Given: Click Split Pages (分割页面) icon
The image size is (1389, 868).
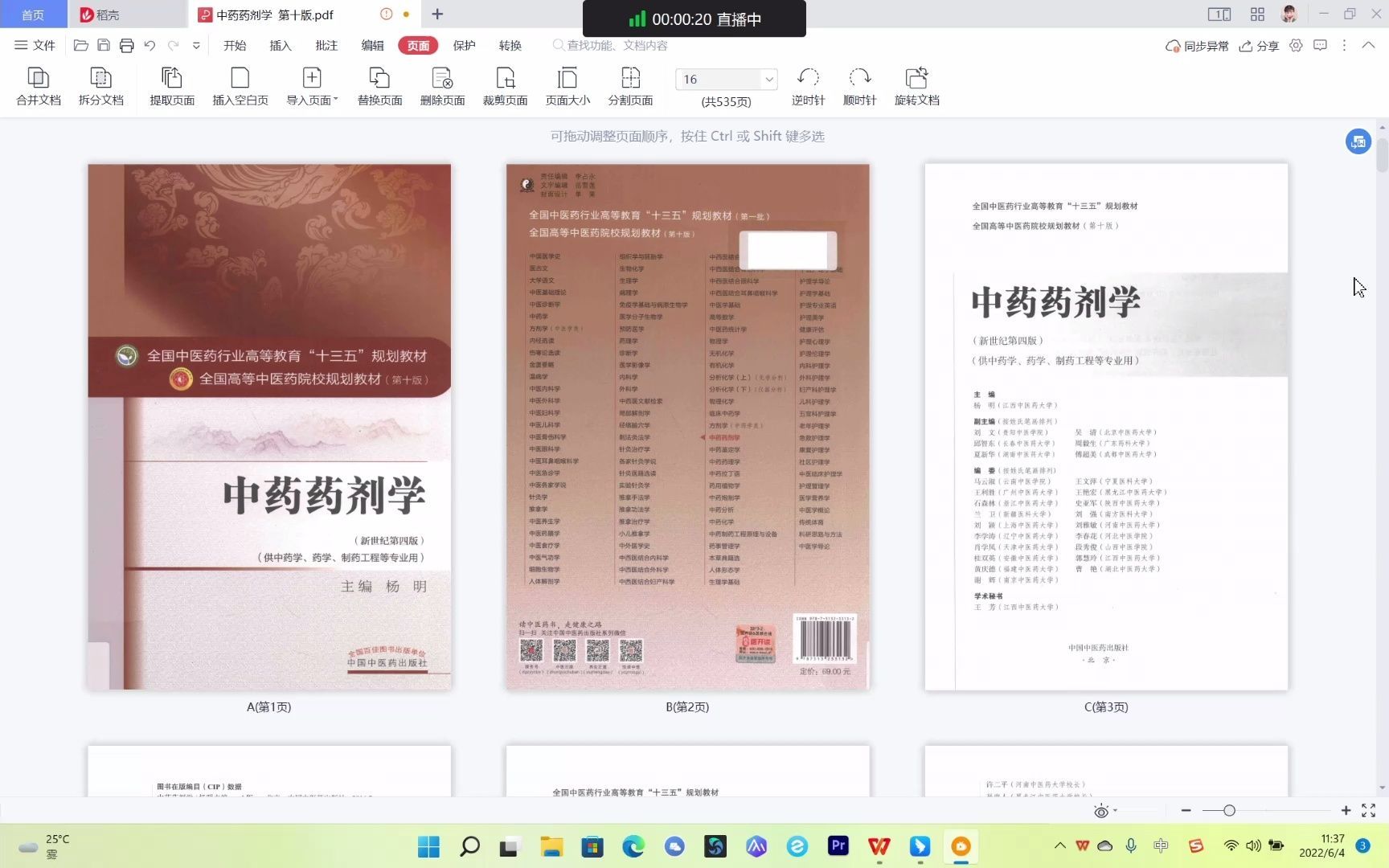Looking at the screenshot, I should (630, 86).
